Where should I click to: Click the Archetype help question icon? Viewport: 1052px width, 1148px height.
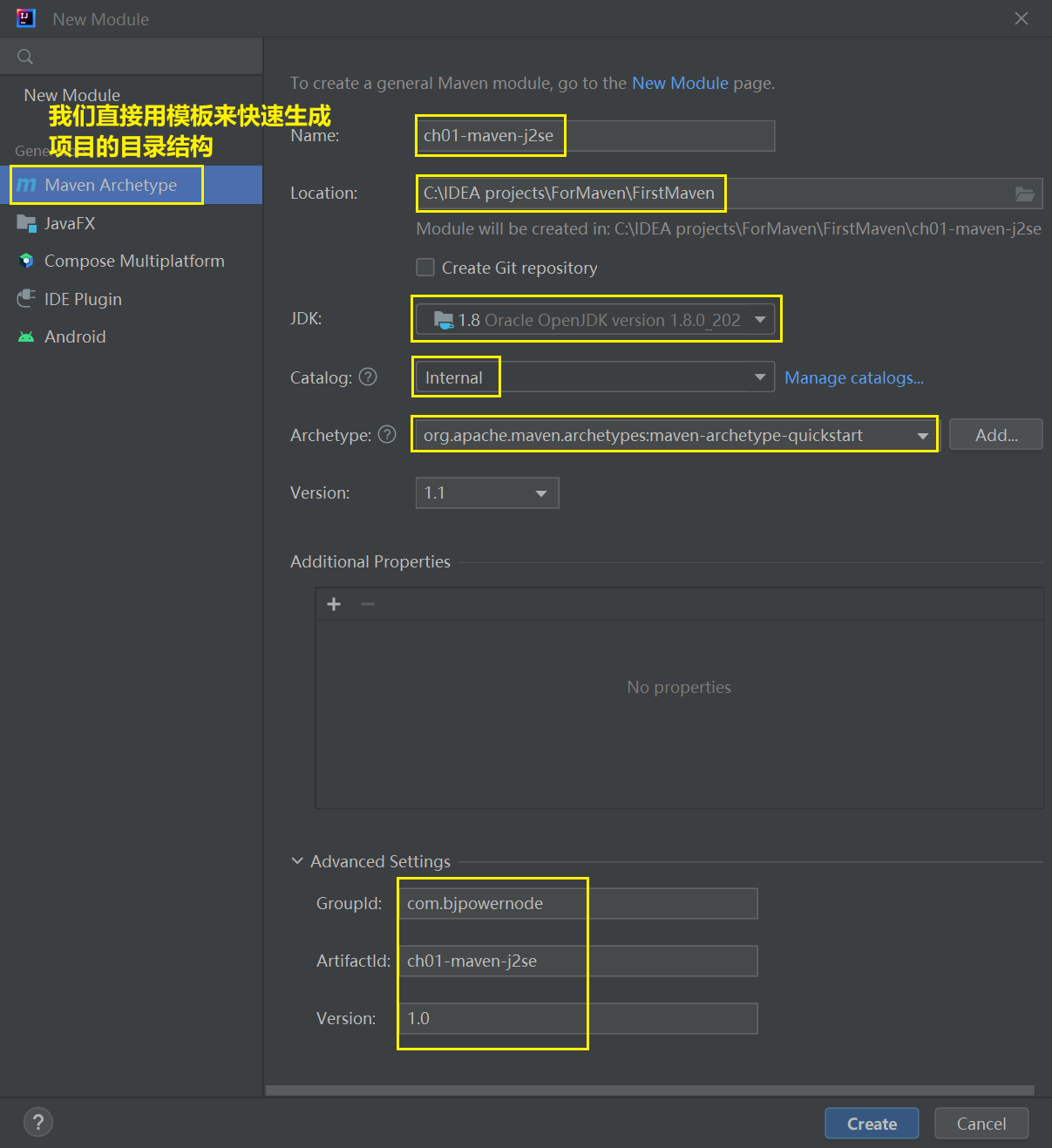(387, 434)
